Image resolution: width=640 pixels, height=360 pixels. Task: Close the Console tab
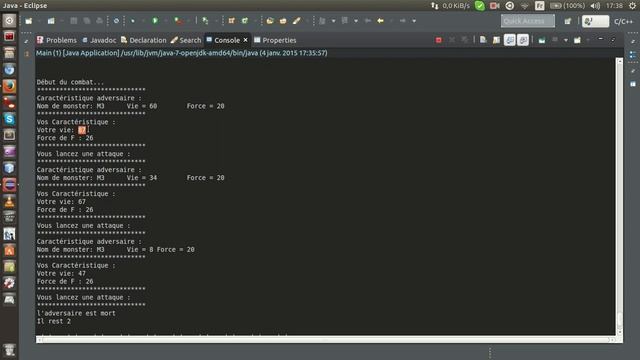245,40
